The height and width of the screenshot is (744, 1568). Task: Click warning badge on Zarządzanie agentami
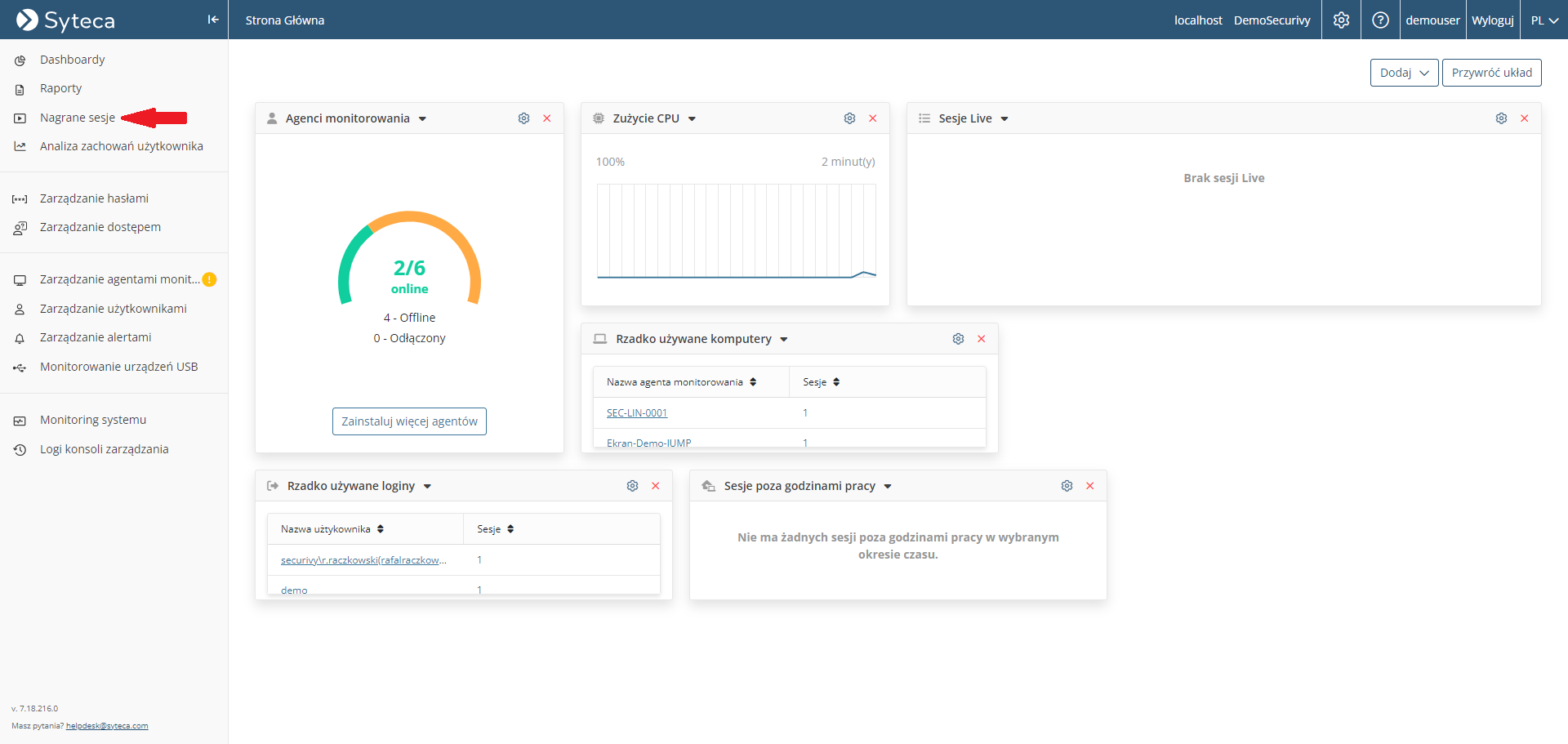pyautogui.click(x=210, y=279)
